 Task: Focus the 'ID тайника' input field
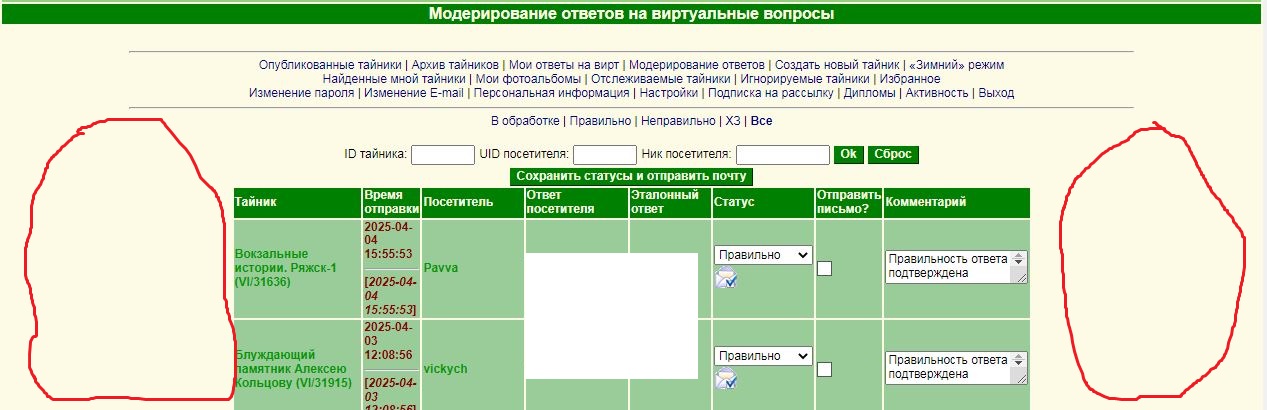click(442, 155)
